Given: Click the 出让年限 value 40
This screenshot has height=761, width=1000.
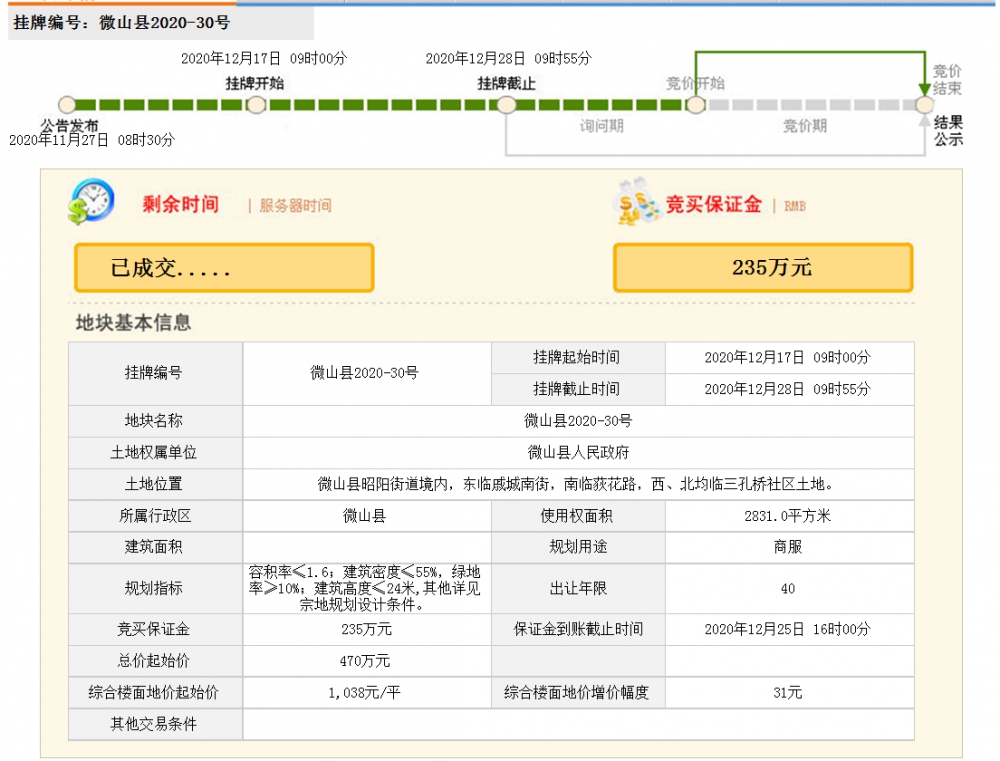Looking at the screenshot, I should (x=790, y=588).
